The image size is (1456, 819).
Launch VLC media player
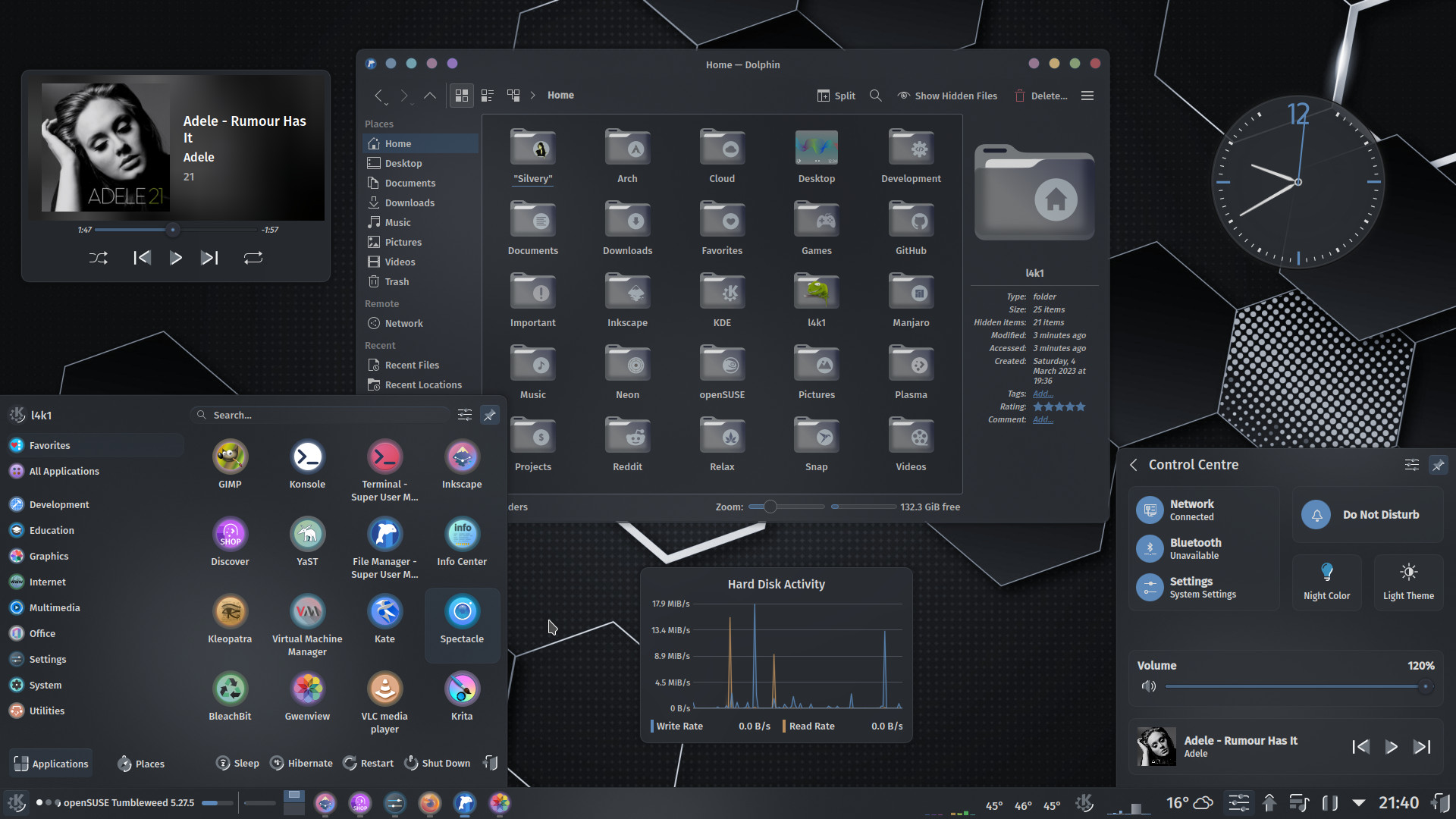384,702
